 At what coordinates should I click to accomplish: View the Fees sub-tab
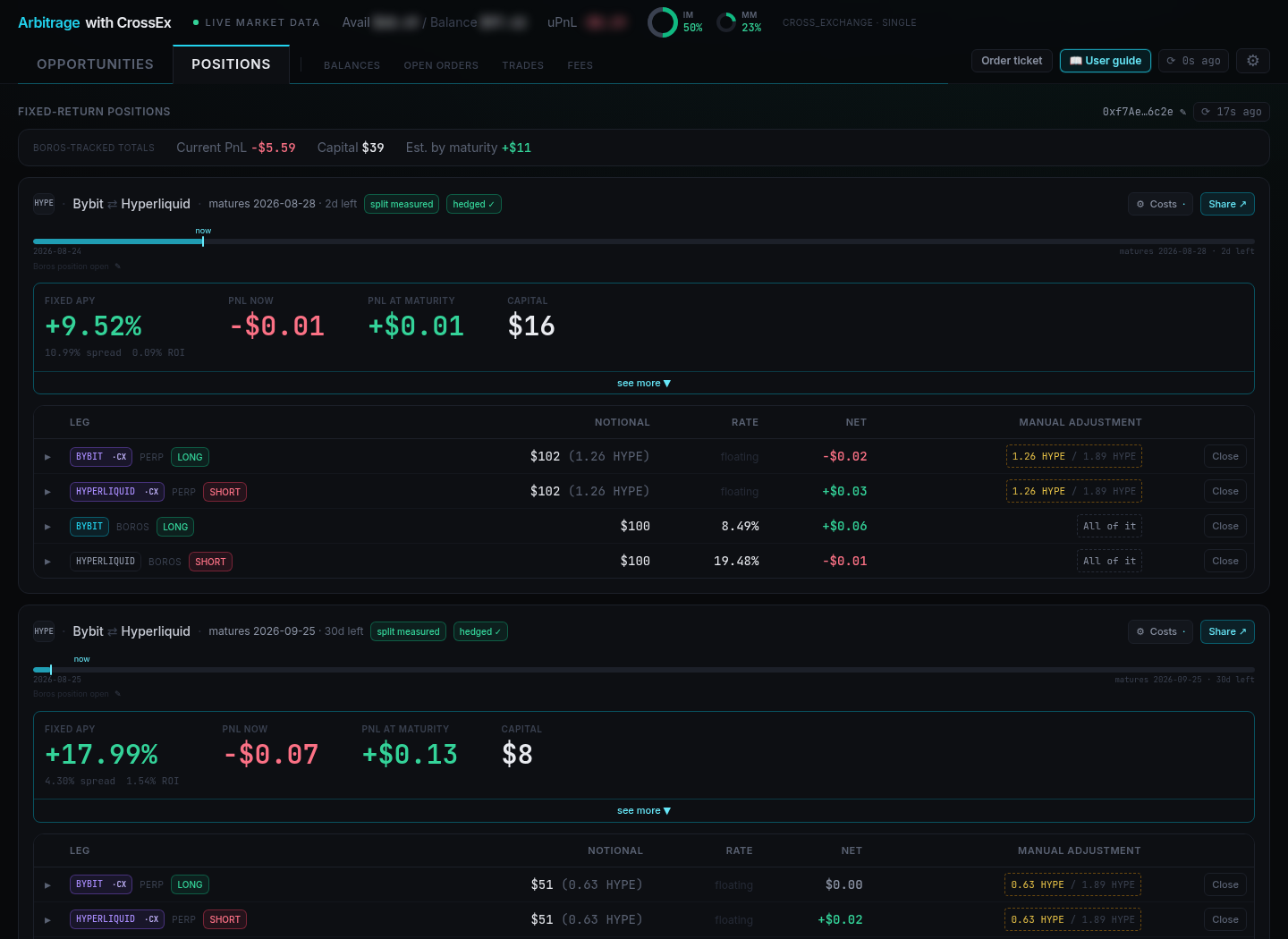click(580, 65)
